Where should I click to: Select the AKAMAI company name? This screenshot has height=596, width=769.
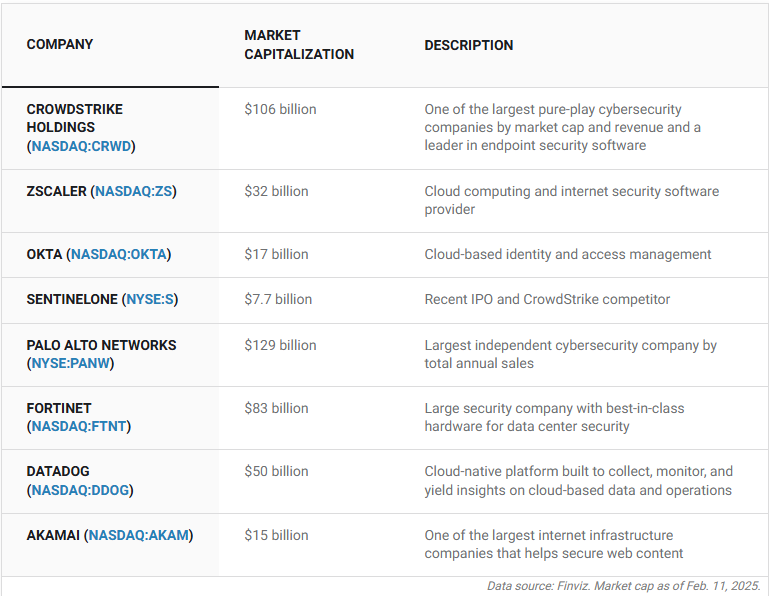tap(53, 535)
